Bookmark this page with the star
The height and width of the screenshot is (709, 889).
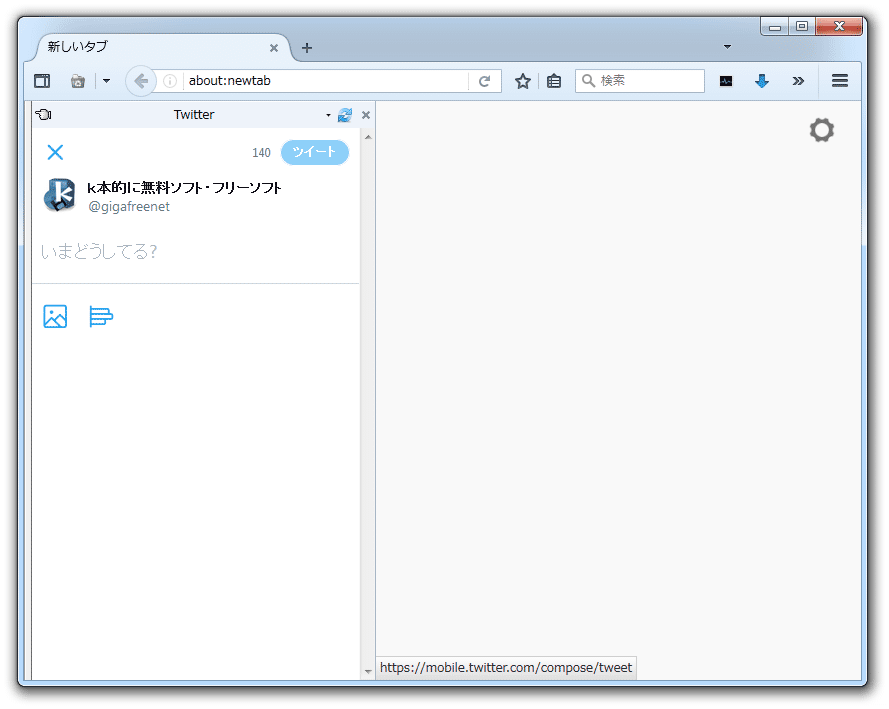coord(523,81)
